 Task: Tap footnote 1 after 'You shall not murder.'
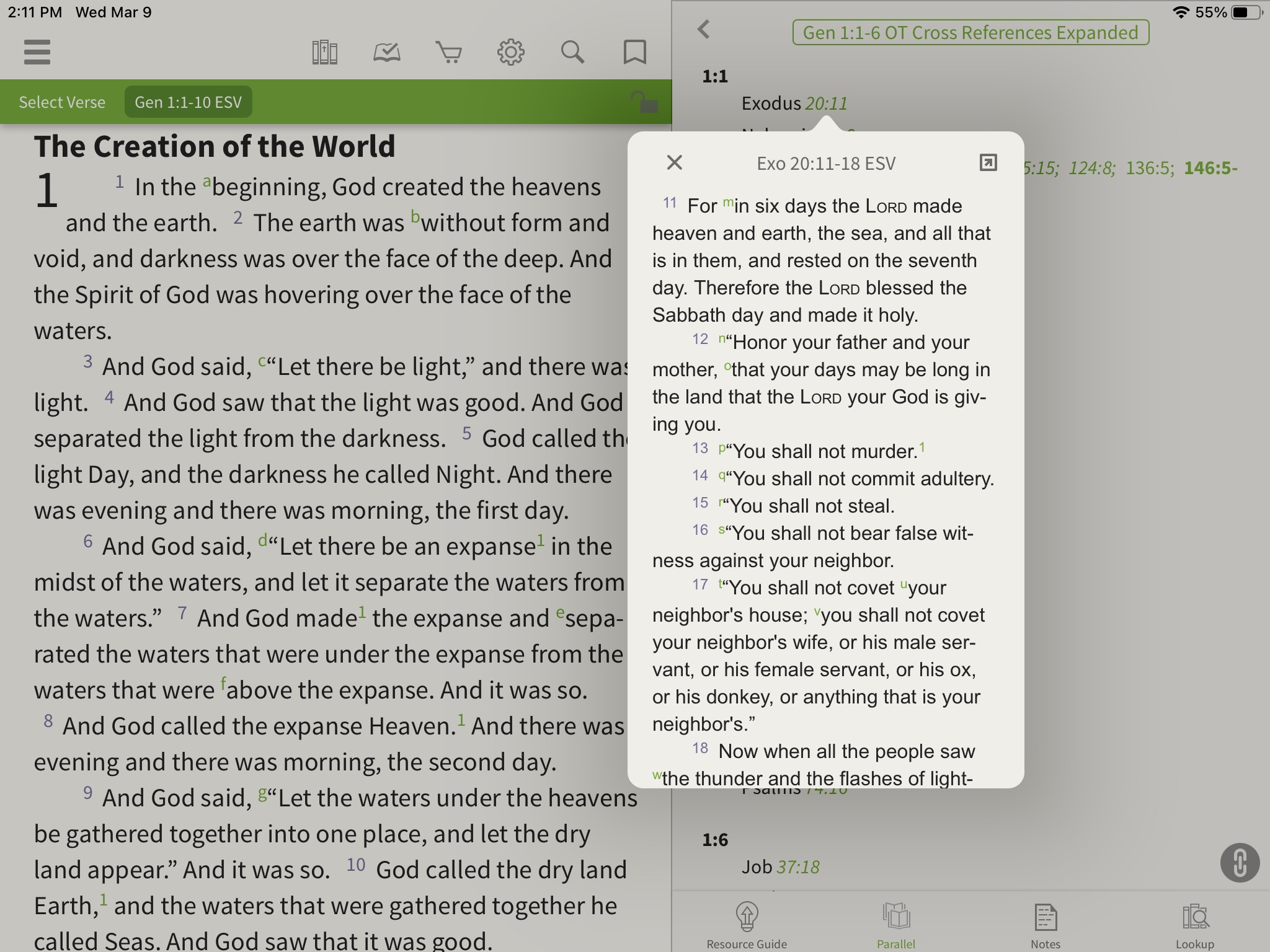tap(922, 447)
